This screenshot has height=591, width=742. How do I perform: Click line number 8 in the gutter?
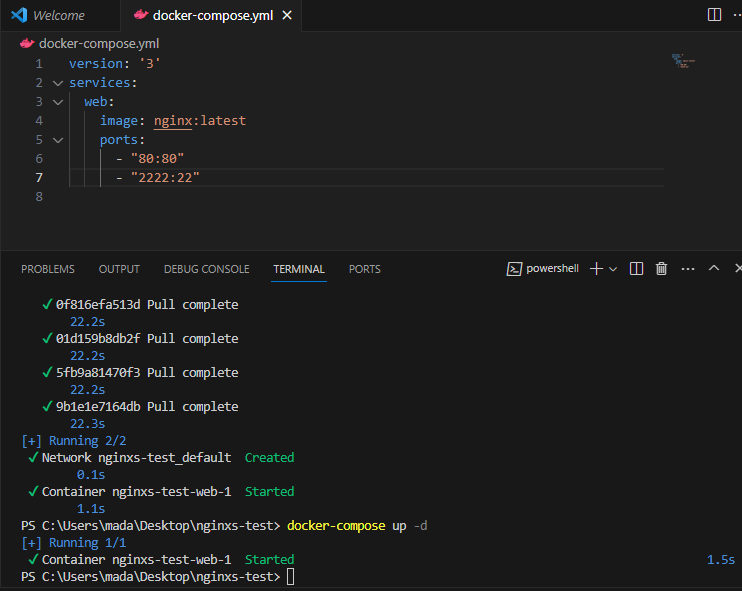pos(39,196)
